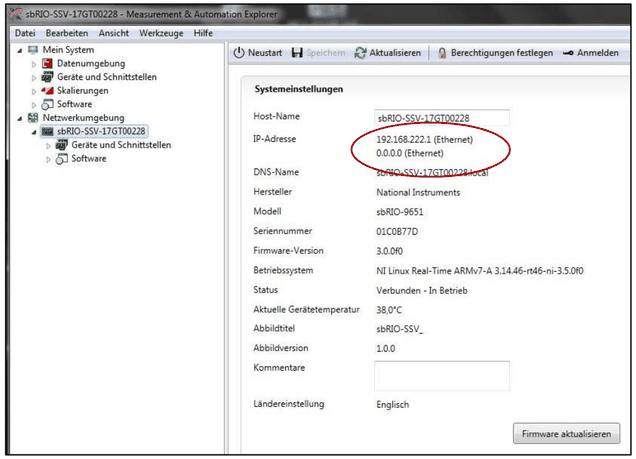Image resolution: width=636 pixels, height=459 pixels.
Task: Select the Netzwerkumgebung tree label
Action: coord(84,118)
